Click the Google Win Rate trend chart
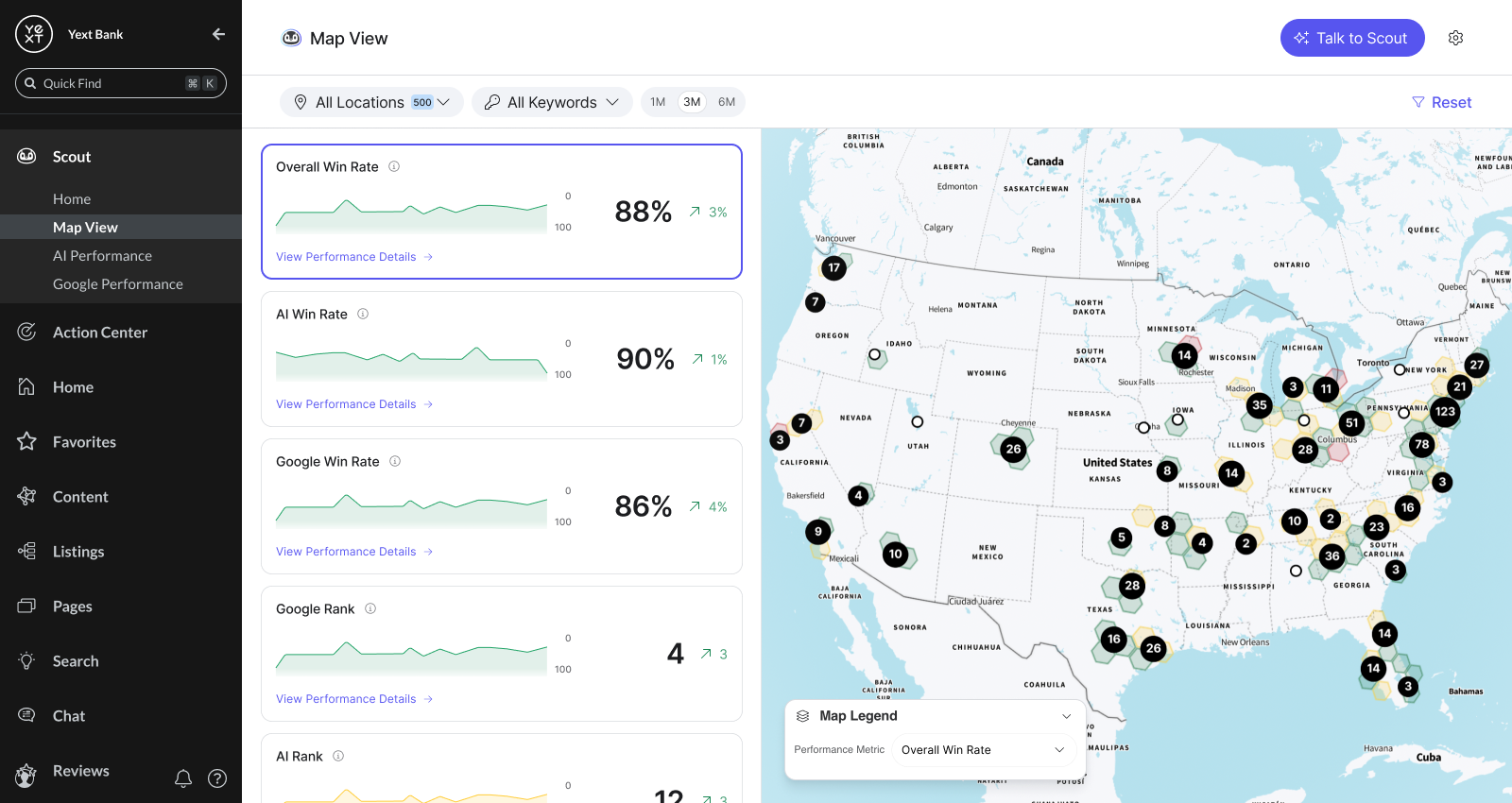The width and height of the screenshot is (1512, 803). pos(411,510)
